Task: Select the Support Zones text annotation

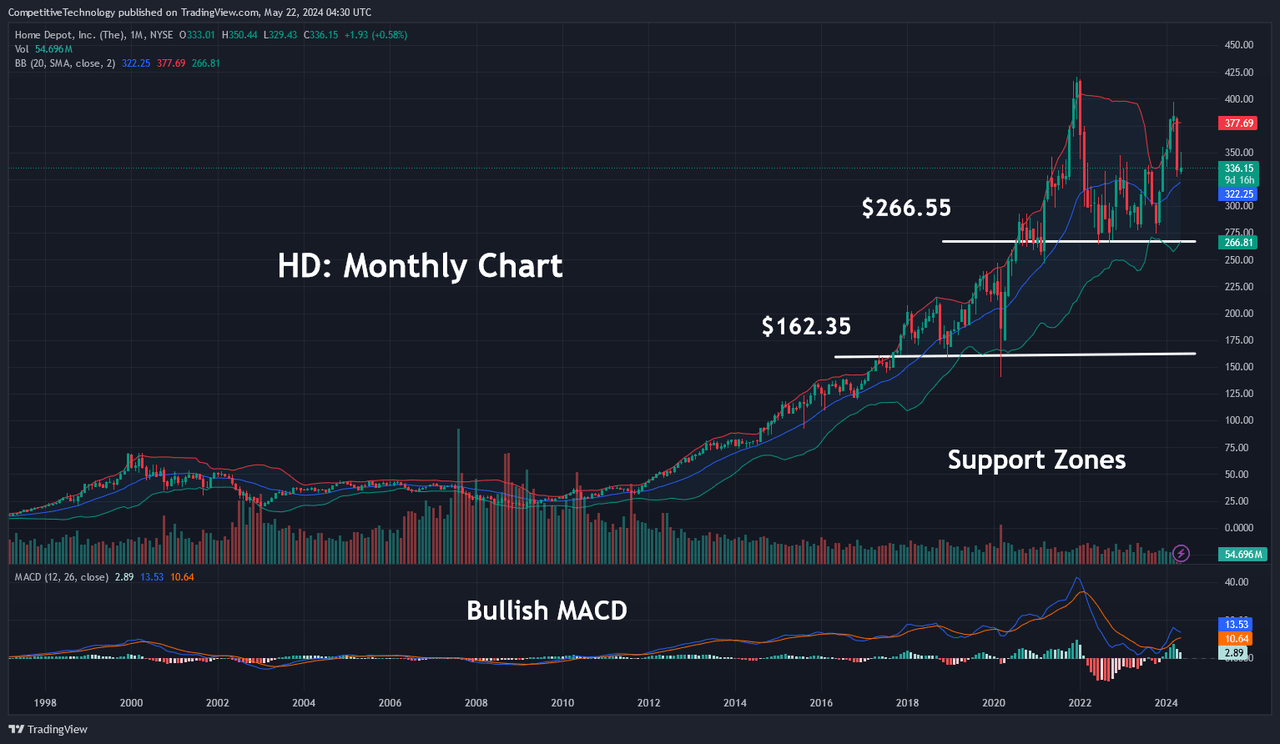Action: [x=1037, y=459]
